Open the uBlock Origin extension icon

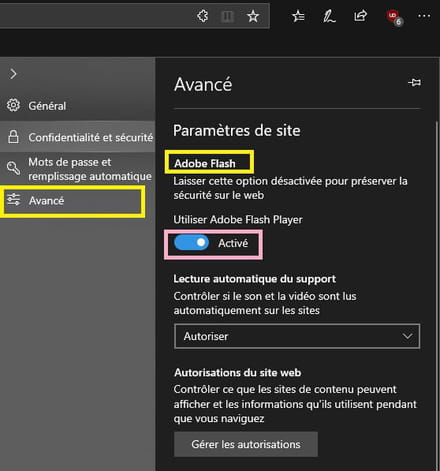[394, 18]
